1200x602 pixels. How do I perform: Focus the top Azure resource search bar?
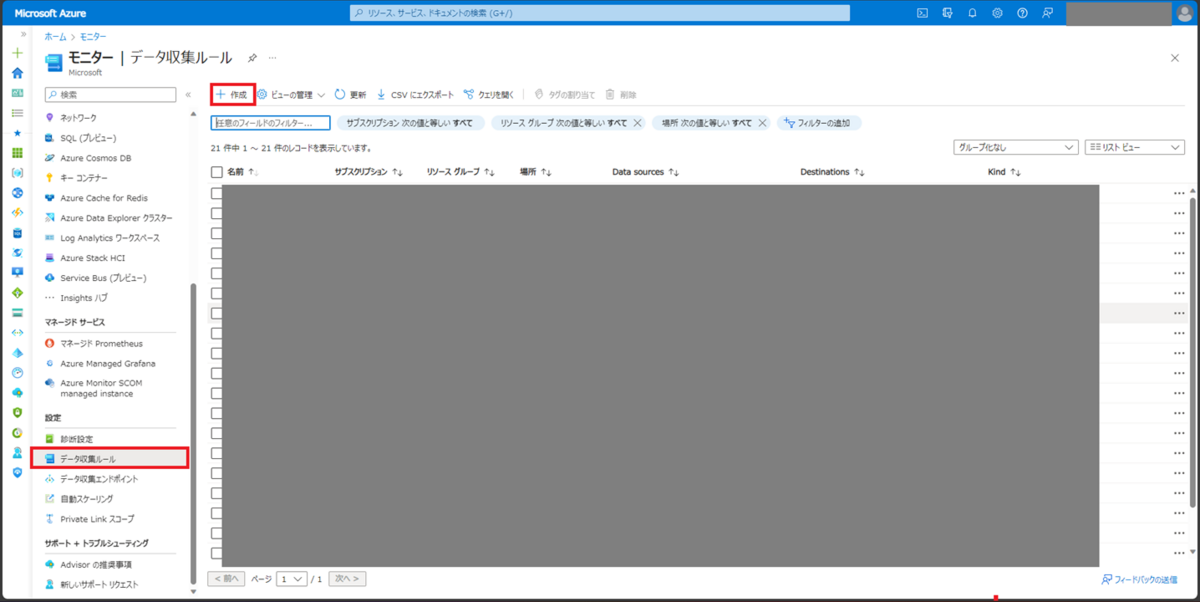tap(600, 13)
